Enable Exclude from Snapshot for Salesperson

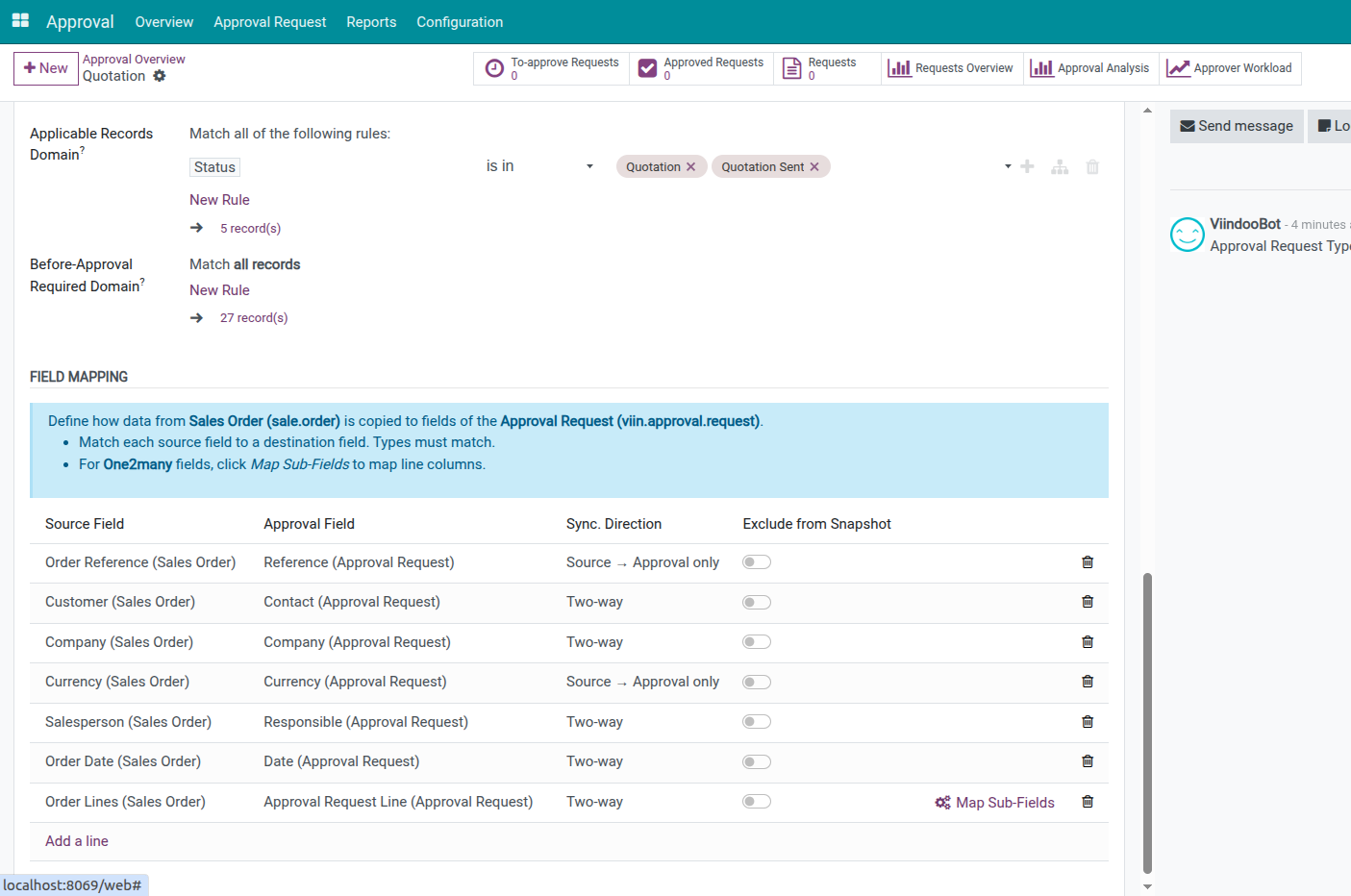[x=757, y=722]
